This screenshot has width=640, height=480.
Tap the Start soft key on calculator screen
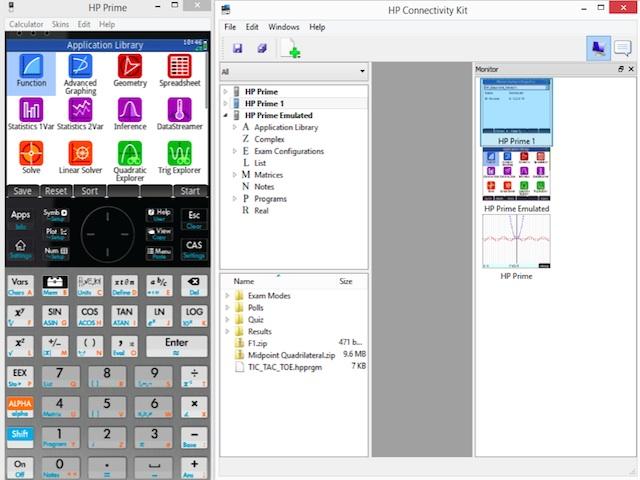pyautogui.click(x=190, y=191)
